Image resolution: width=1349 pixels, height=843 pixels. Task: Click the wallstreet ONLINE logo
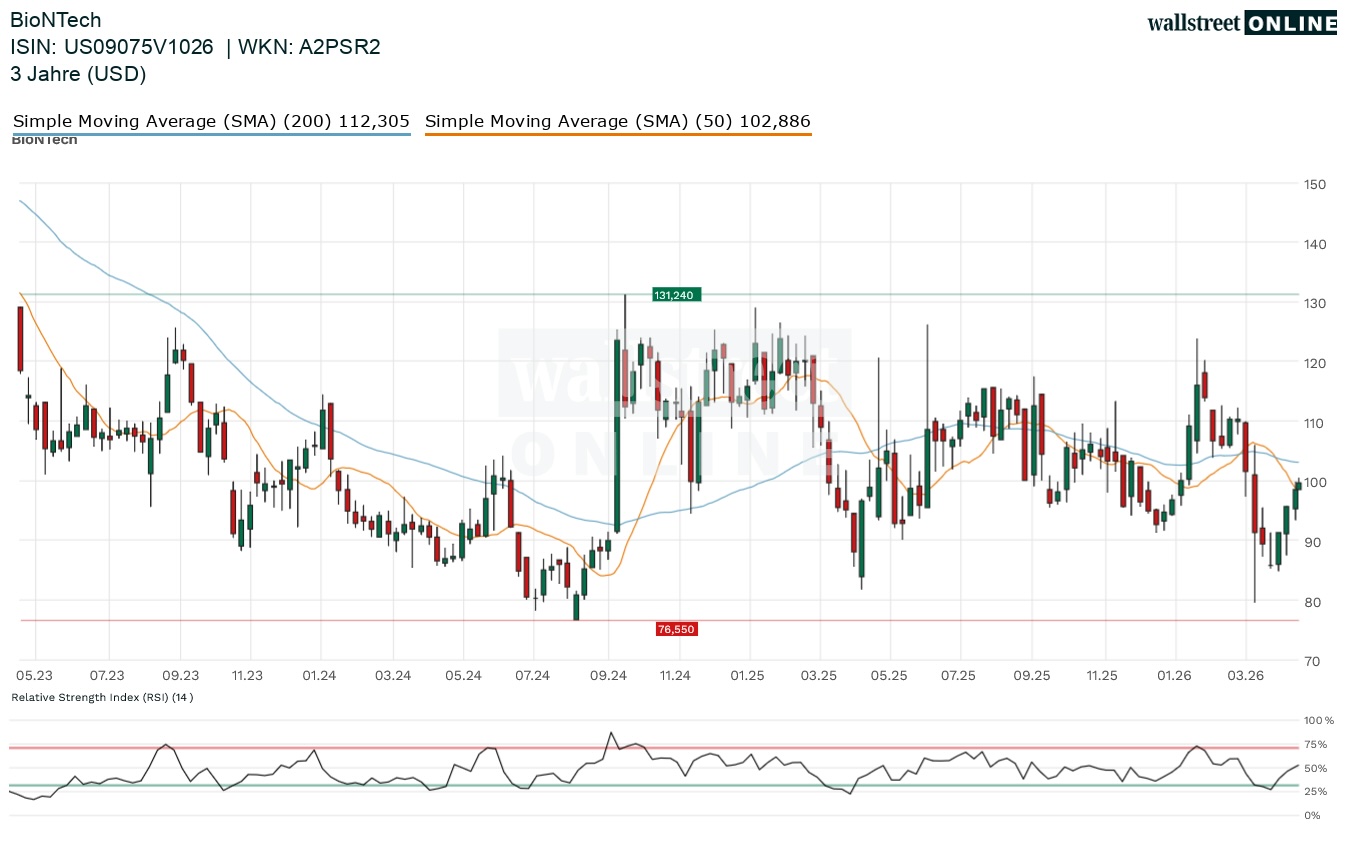[1241, 23]
